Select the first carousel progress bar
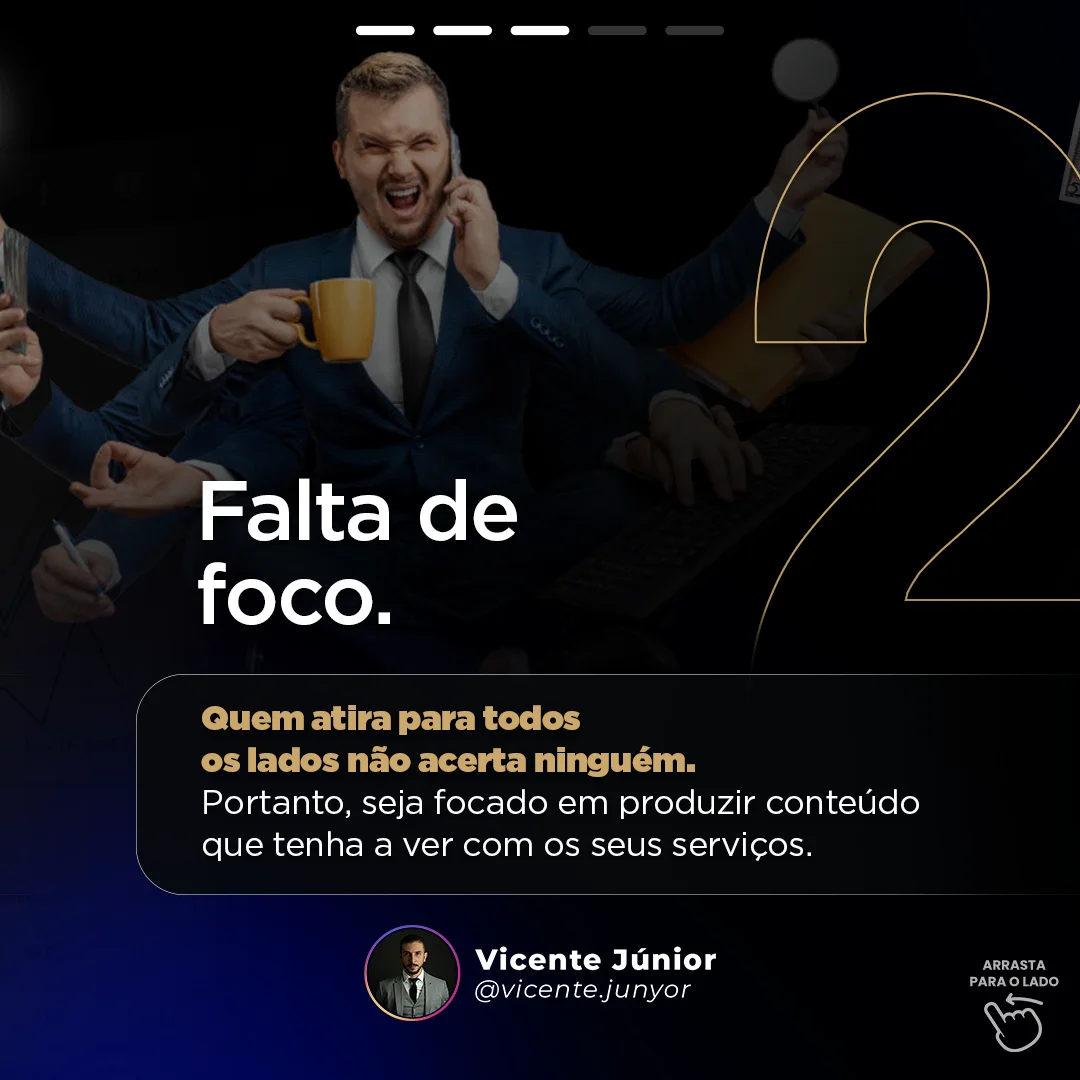This screenshot has width=1080, height=1080. [x=385, y=30]
